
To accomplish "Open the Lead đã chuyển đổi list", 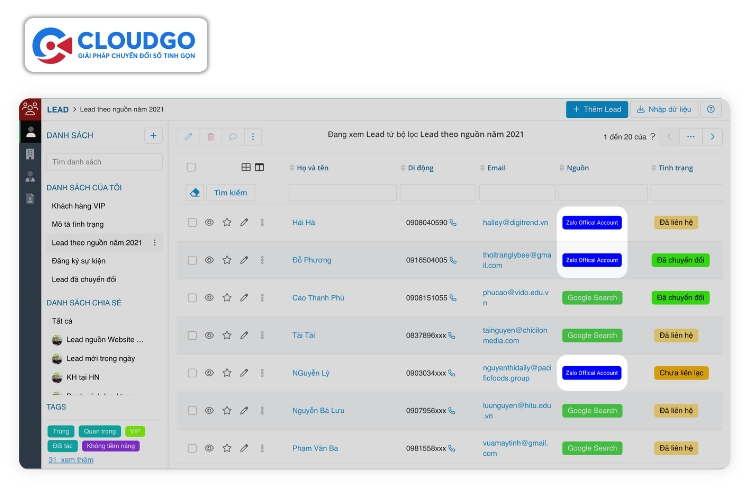I will 84,279.
